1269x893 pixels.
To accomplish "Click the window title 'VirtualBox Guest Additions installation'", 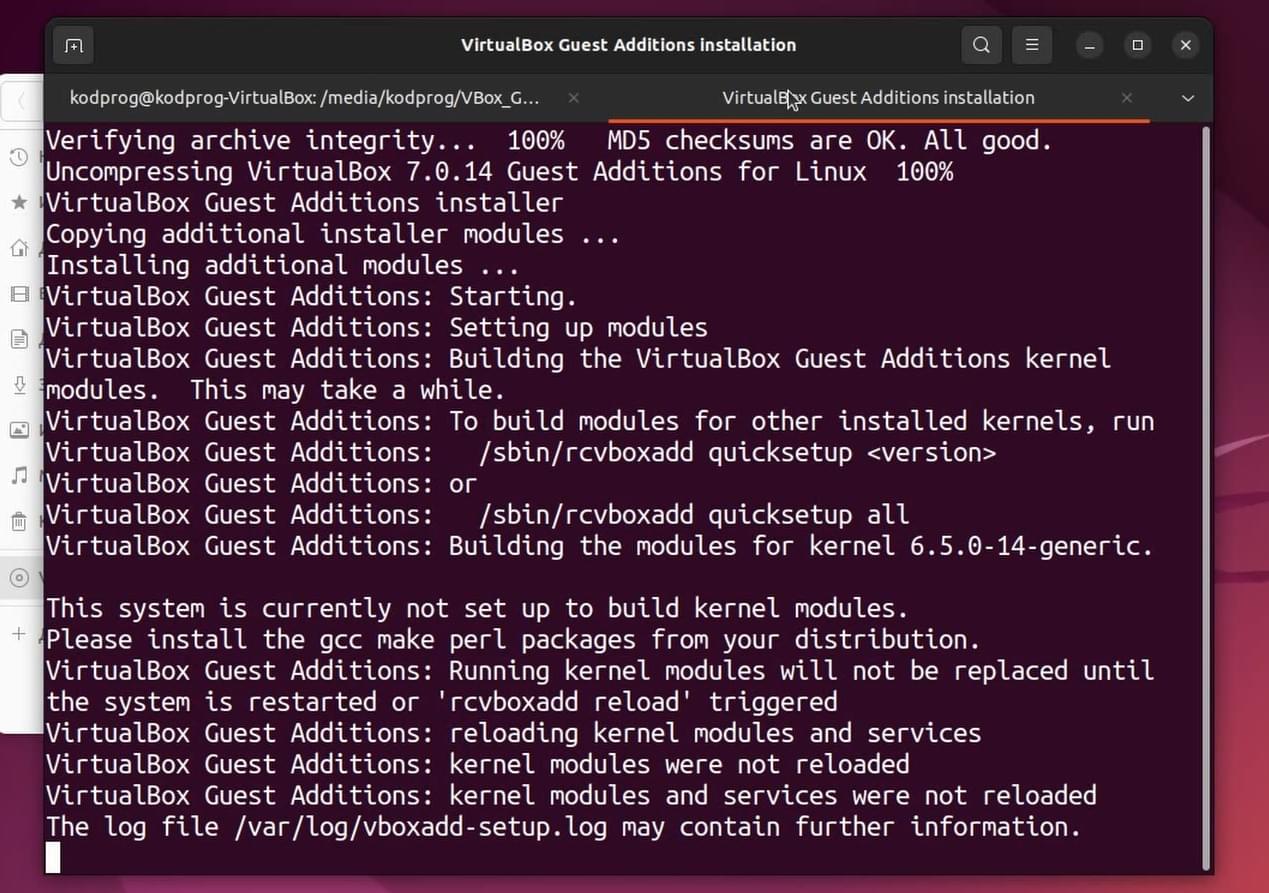I will pos(628,45).
